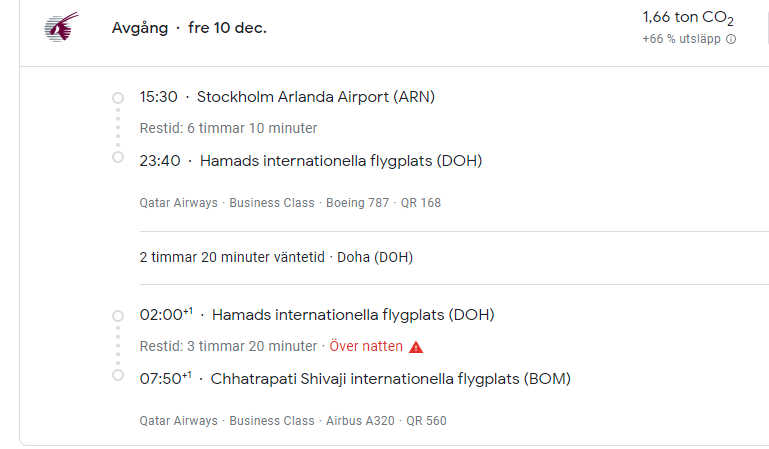769x449 pixels.
Task: Click the 07:50 arrival circle marker
Action: (x=118, y=375)
